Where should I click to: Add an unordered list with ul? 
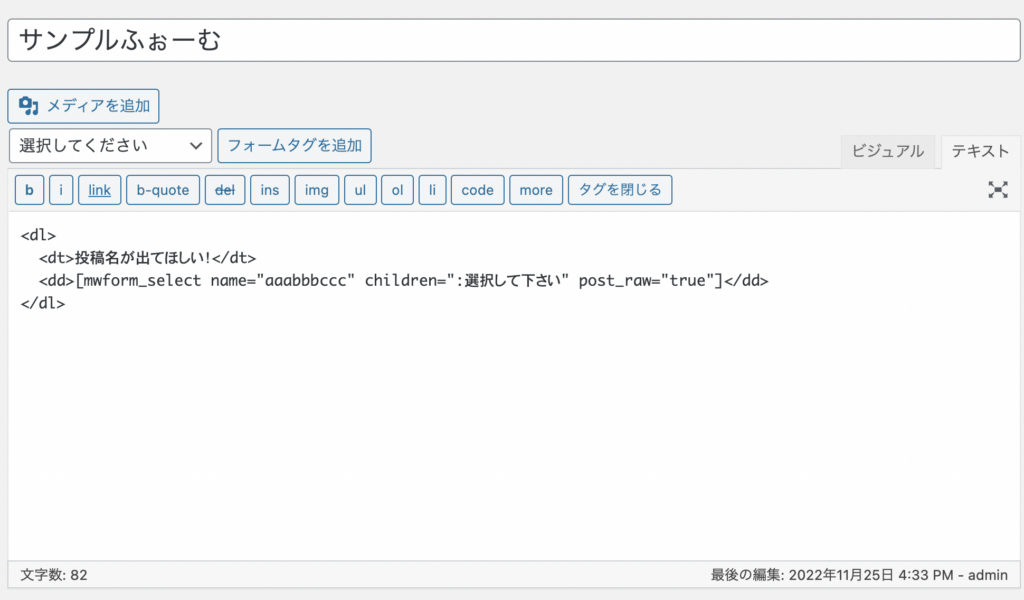click(x=360, y=190)
